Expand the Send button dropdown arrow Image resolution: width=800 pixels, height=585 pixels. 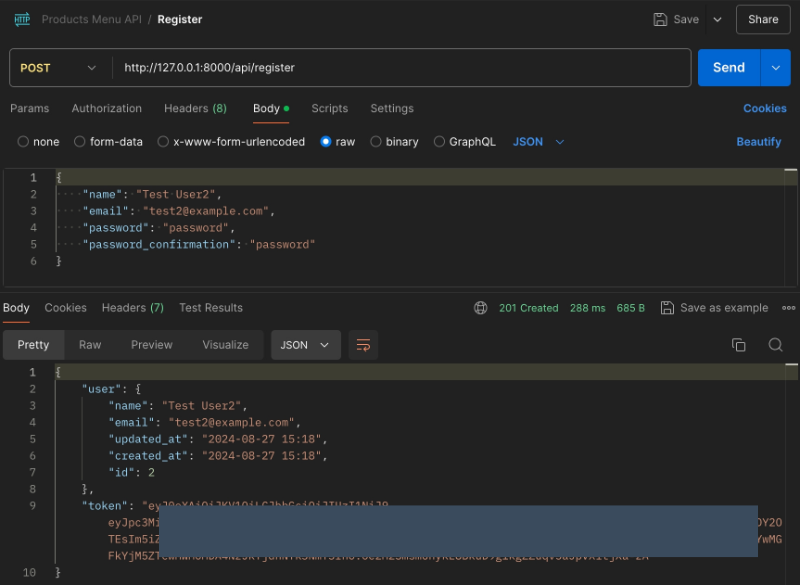tap(775, 68)
